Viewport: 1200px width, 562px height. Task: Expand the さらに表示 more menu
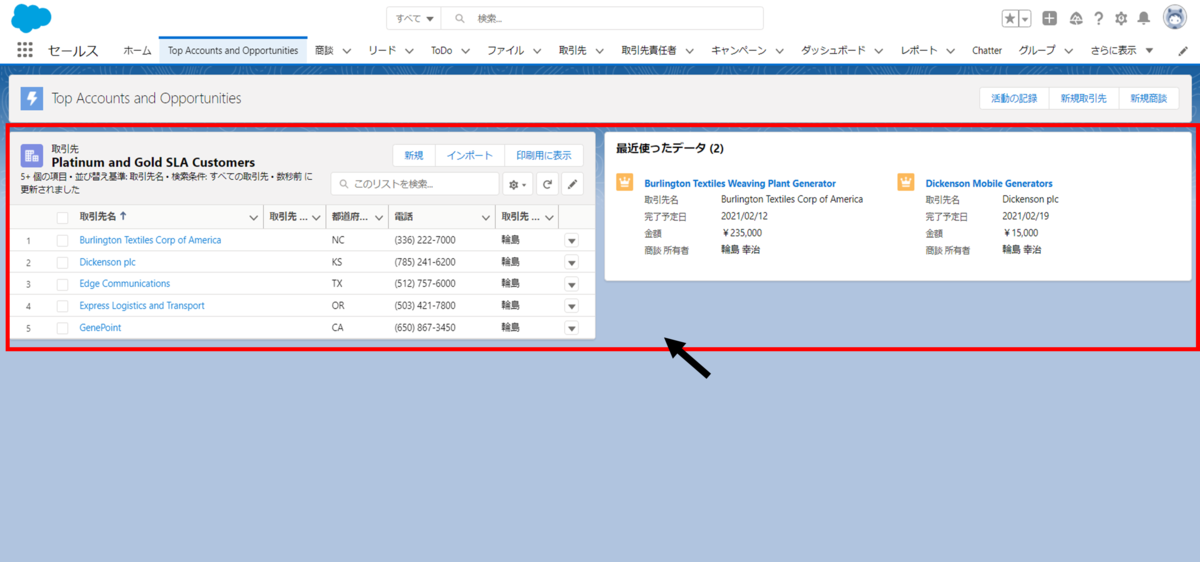point(1122,50)
